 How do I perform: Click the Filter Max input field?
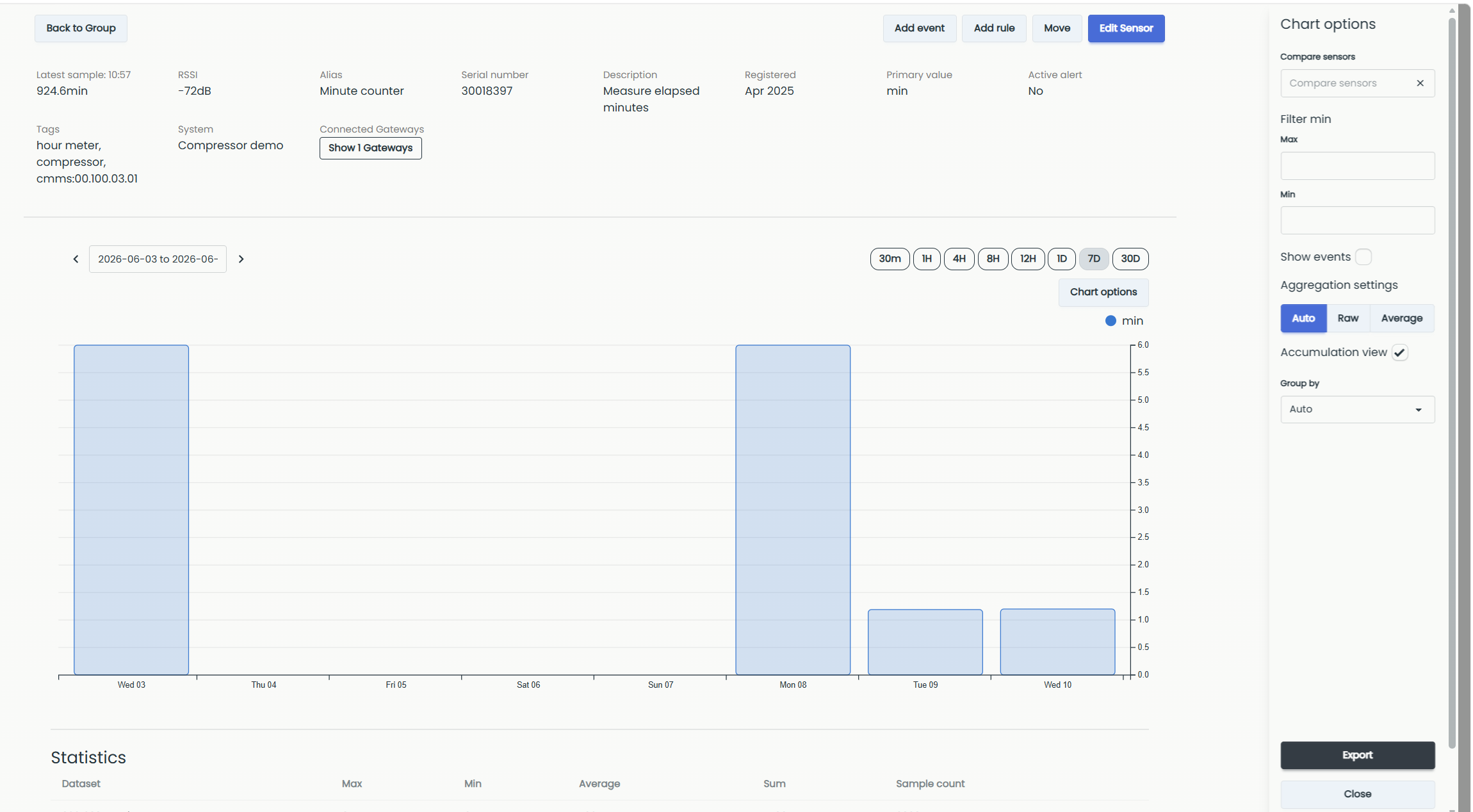1357,166
